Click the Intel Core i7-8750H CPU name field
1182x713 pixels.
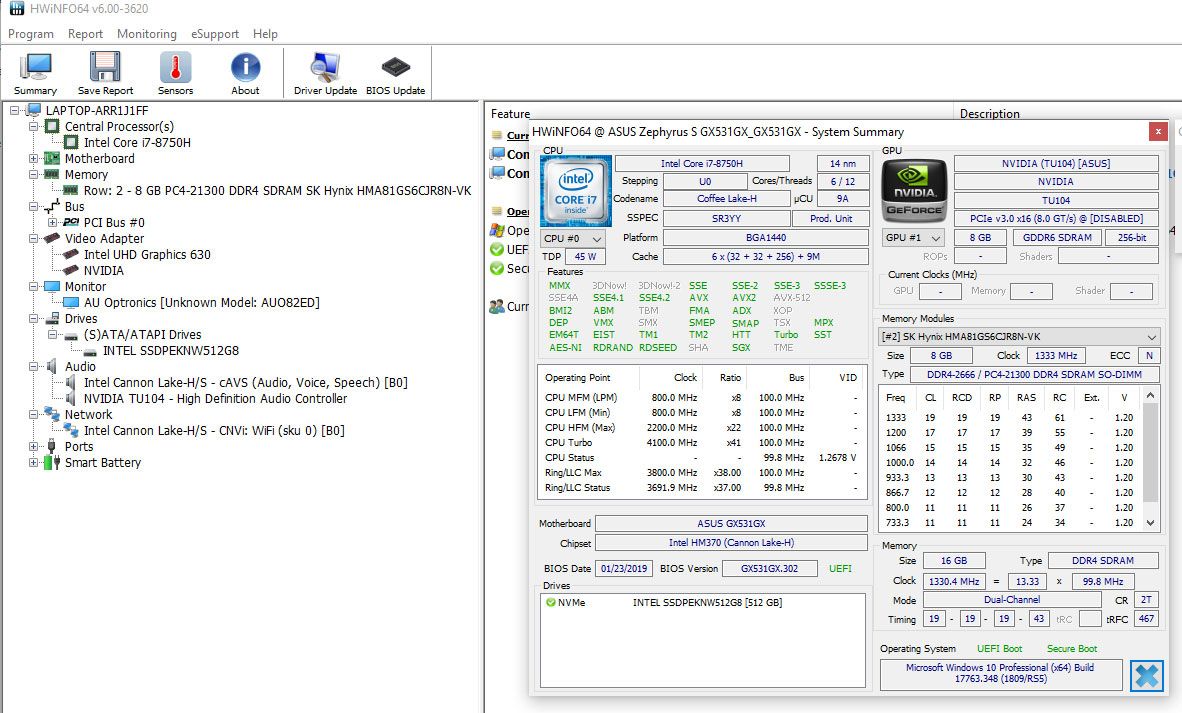[x=702, y=164]
